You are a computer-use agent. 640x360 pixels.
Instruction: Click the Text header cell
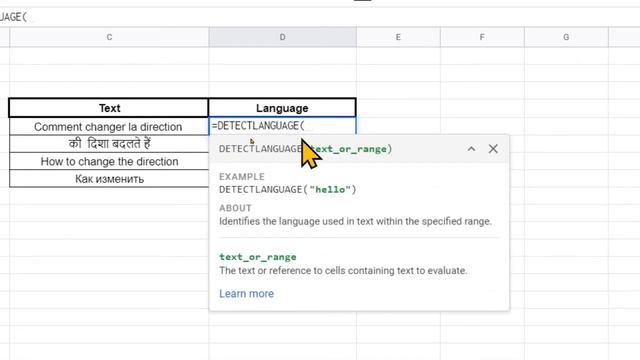(109, 108)
